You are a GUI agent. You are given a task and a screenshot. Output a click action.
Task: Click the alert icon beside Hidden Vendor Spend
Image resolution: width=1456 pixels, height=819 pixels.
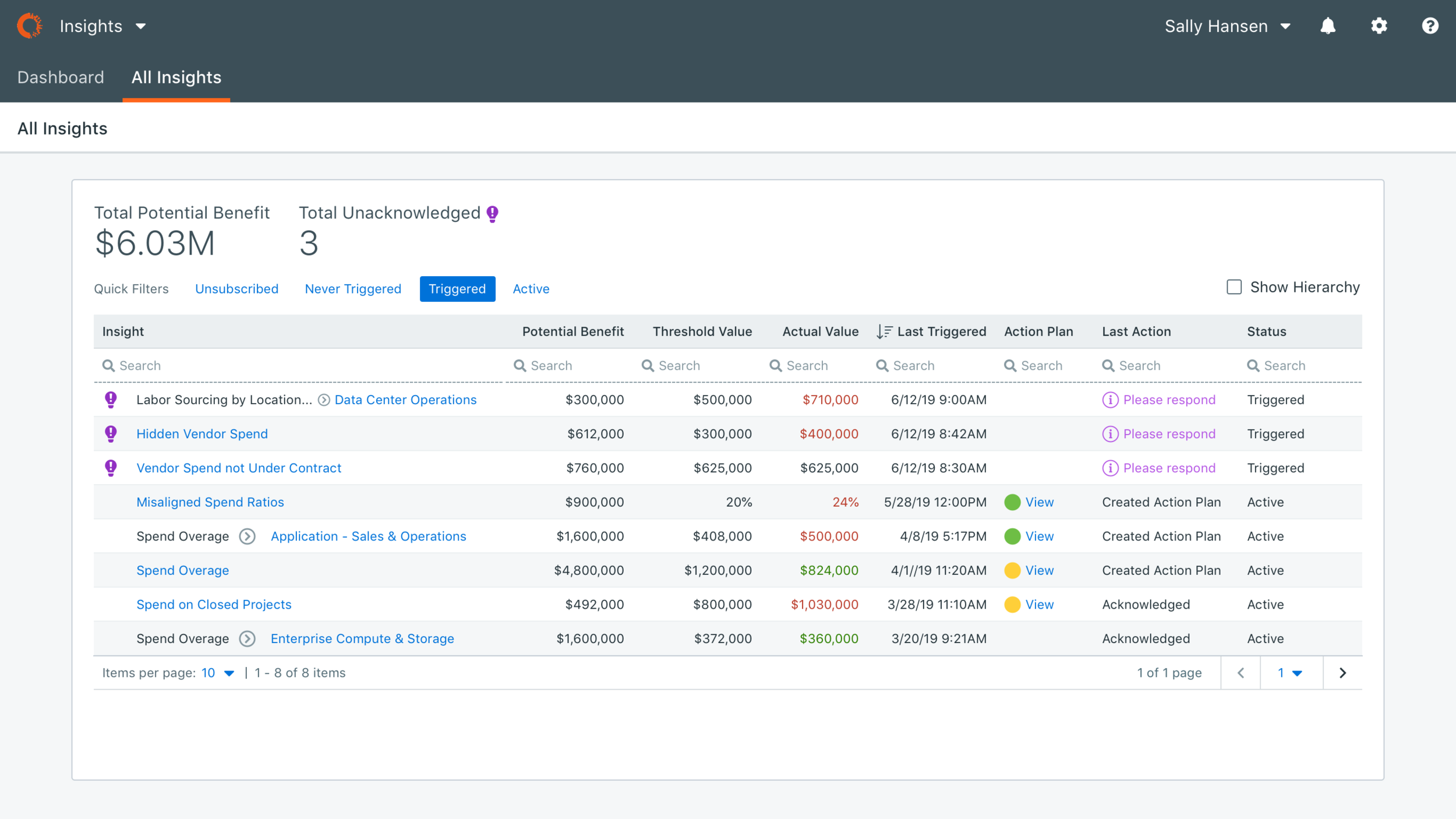(111, 434)
